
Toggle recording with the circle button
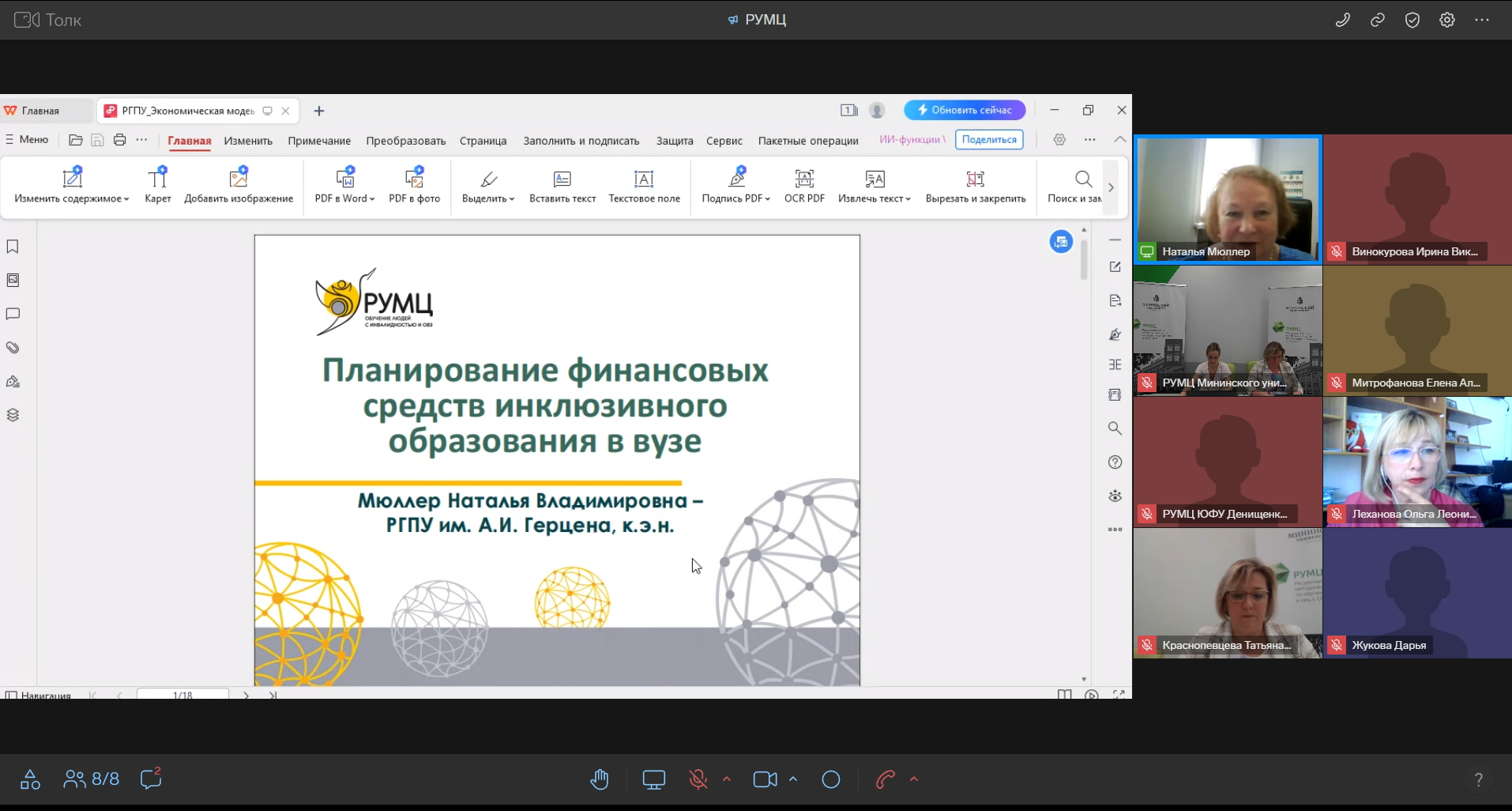click(831, 779)
